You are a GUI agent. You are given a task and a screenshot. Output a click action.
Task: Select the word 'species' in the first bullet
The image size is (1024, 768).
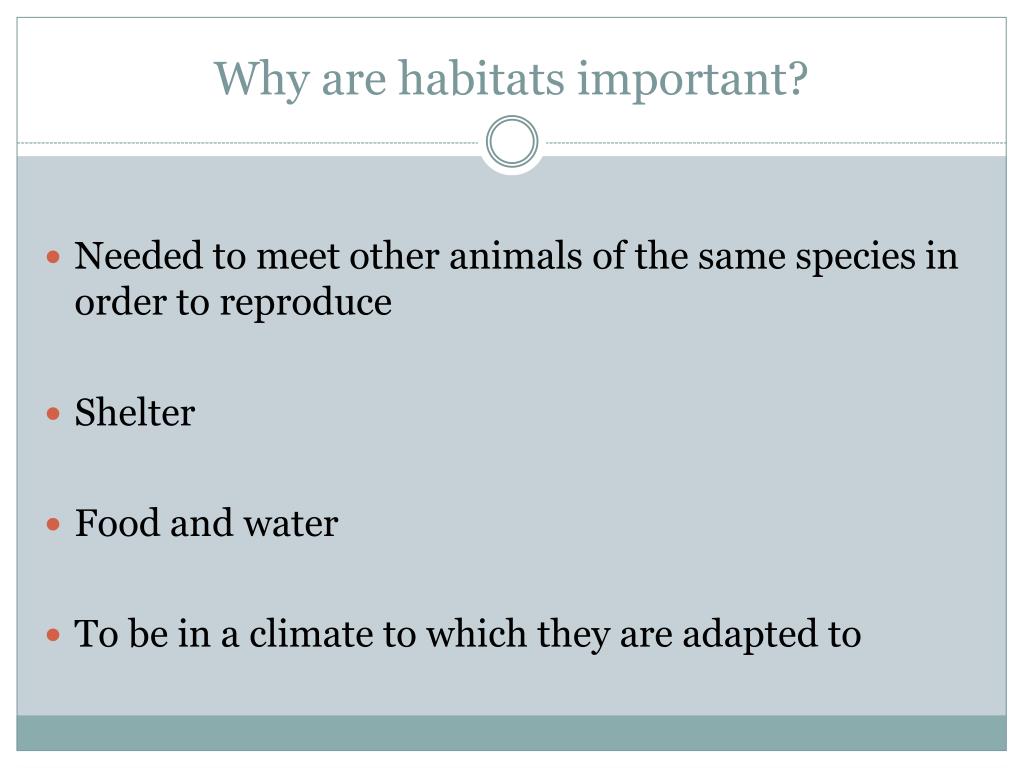(x=856, y=257)
